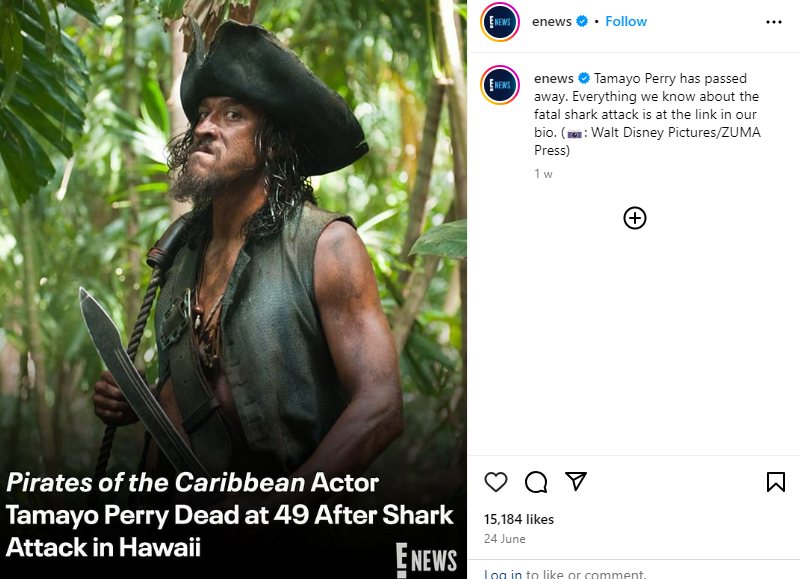Click the comment speech bubble icon
The image size is (800, 579).
[x=536, y=482]
